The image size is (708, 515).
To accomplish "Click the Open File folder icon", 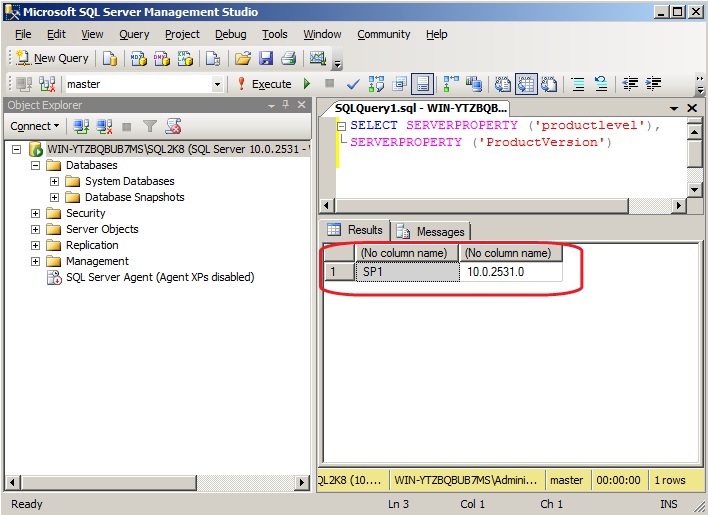I will (242, 58).
